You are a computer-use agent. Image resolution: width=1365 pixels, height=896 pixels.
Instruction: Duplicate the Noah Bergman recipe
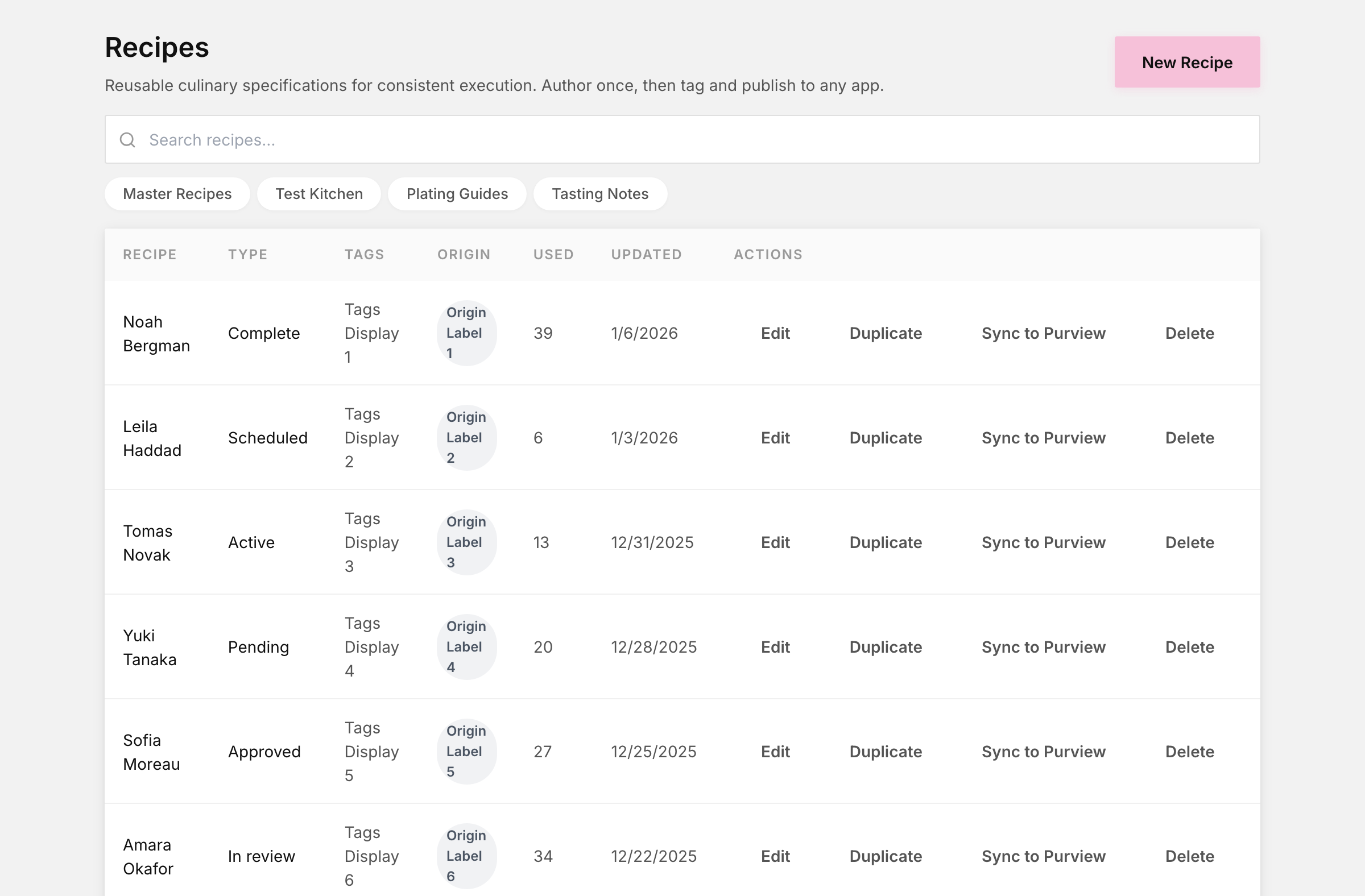point(886,333)
